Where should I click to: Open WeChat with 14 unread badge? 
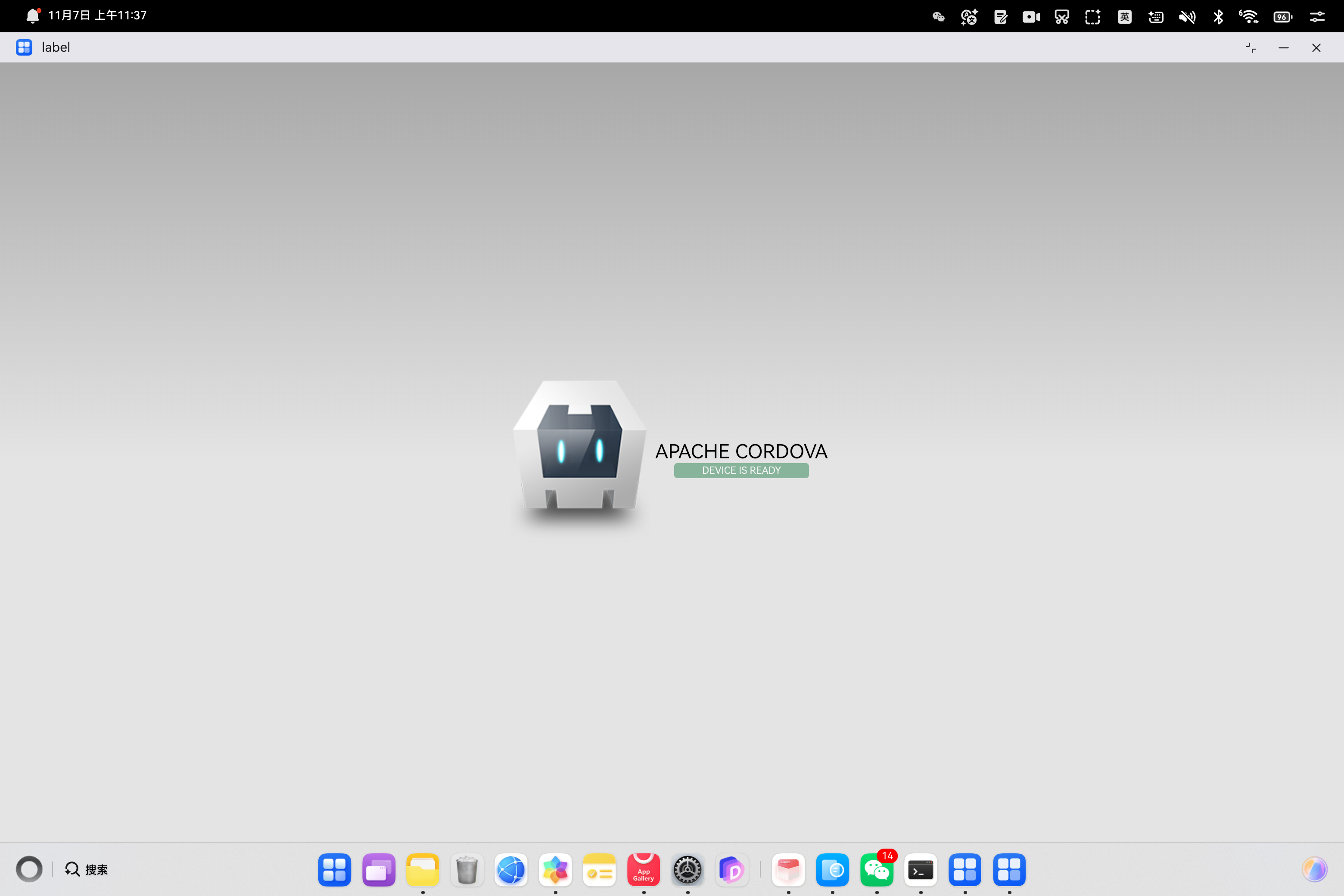877,870
